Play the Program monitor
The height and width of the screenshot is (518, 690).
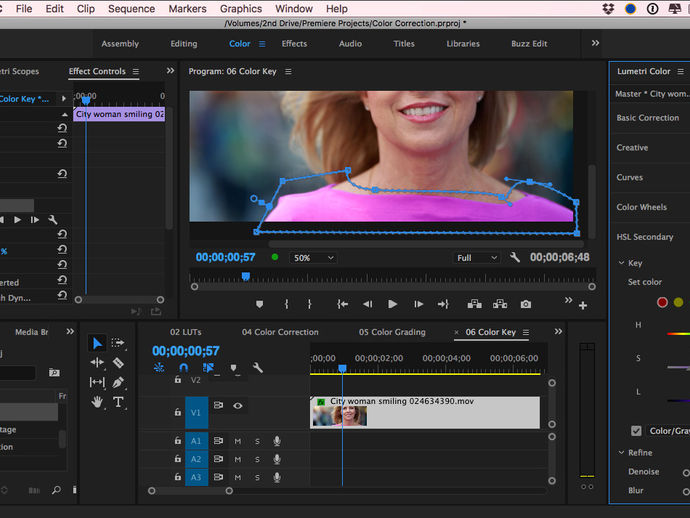(392, 304)
